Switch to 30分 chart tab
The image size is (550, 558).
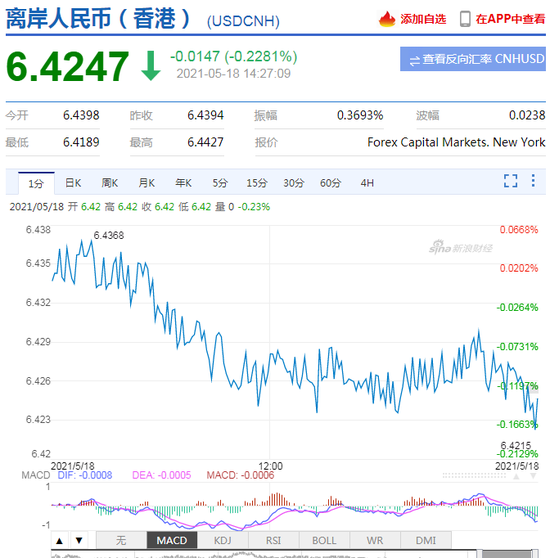[x=293, y=183]
